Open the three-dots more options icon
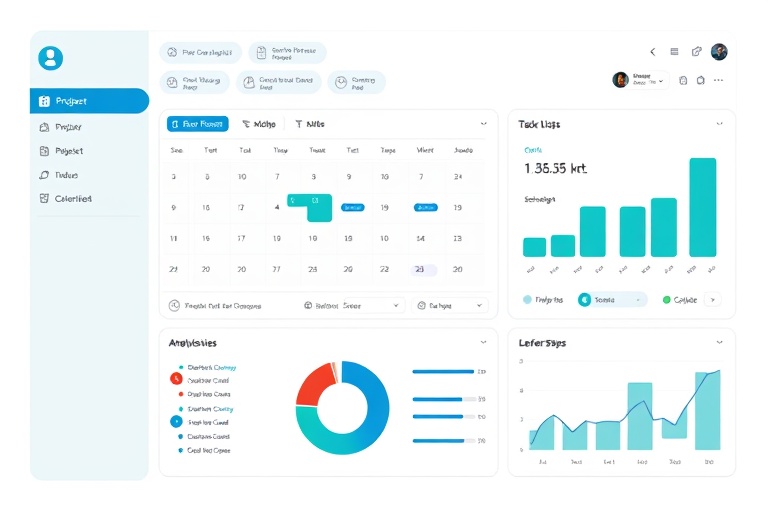 [718, 80]
